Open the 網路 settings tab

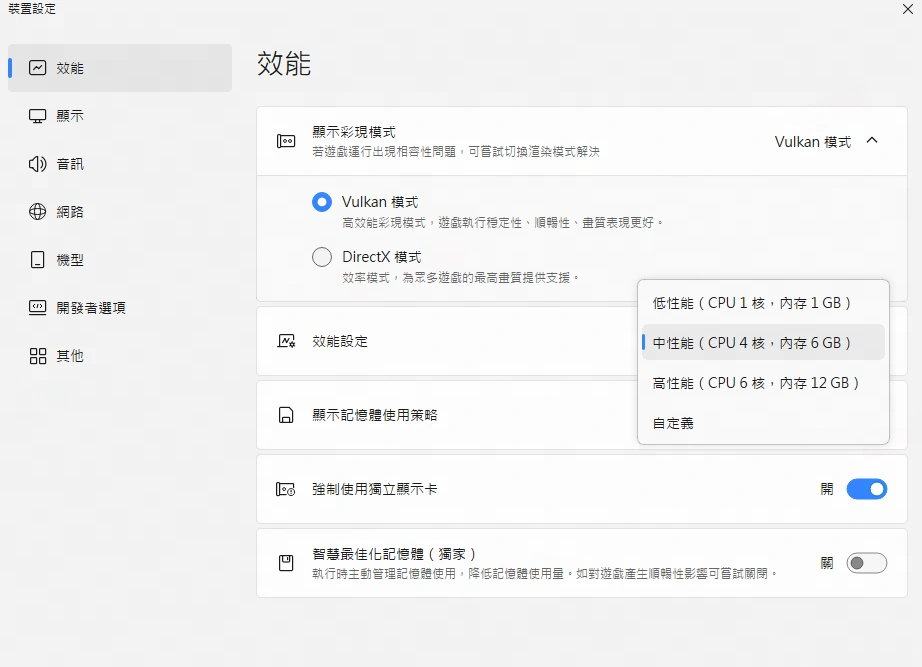click(x=120, y=212)
